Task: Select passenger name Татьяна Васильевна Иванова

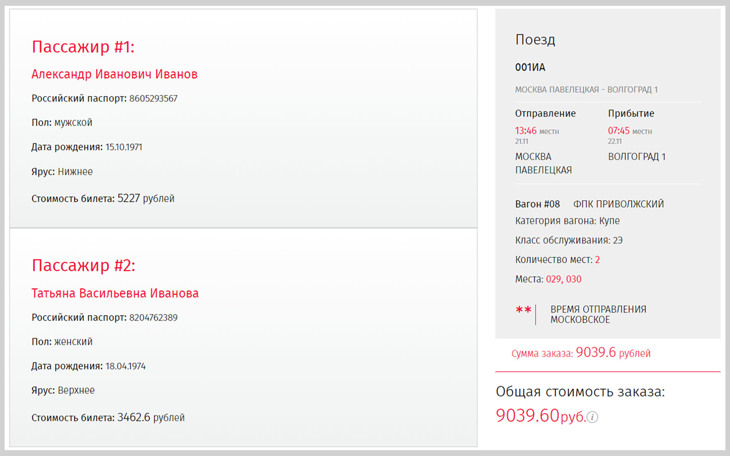Action: 115,293
